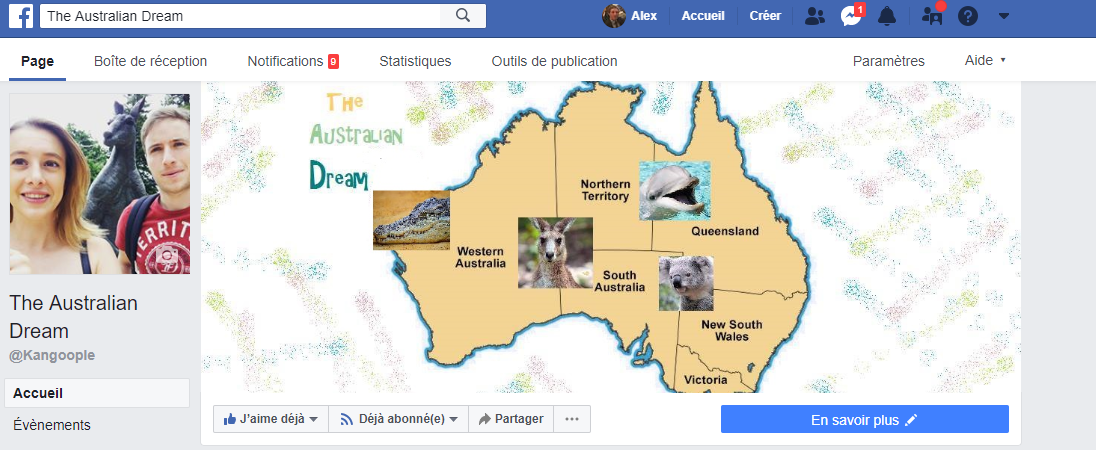Open the Messenger icon with badge
Image resolution: width=1096 pixels, height=450 pixels.
coord(852,15)
